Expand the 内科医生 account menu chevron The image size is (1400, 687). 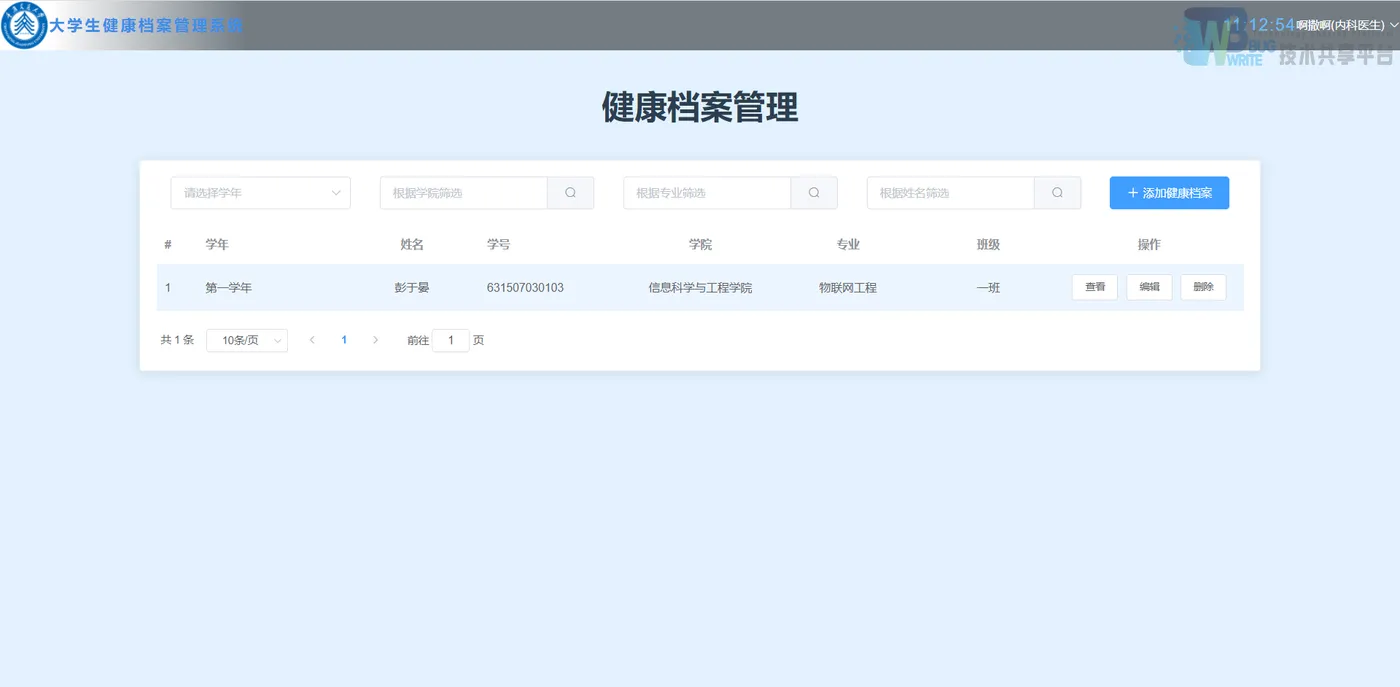tap(1394, 25)
